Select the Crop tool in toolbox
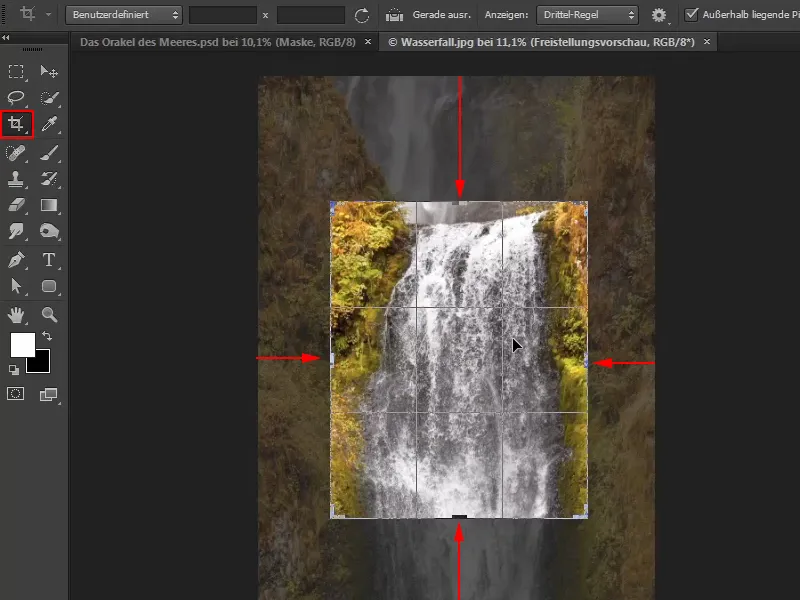 (x=17, y=124)
